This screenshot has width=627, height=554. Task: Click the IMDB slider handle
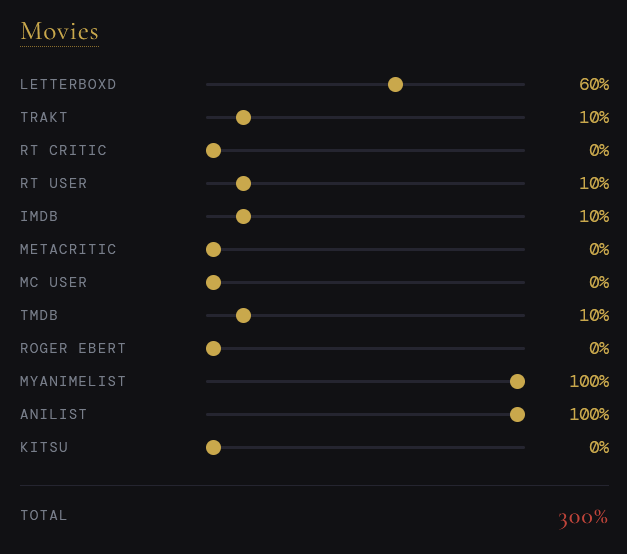pyautogui.click(x=243, y=216)
